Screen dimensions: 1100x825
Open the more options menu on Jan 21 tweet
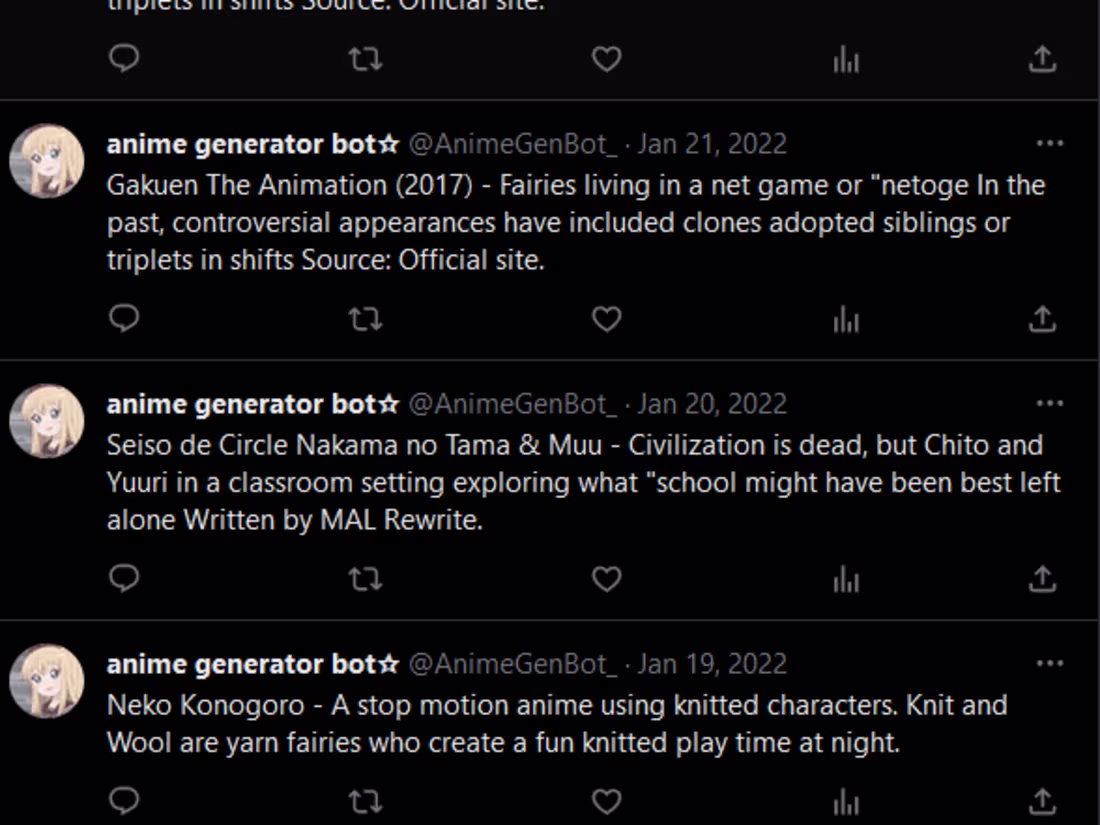(x=1050, y=144)
